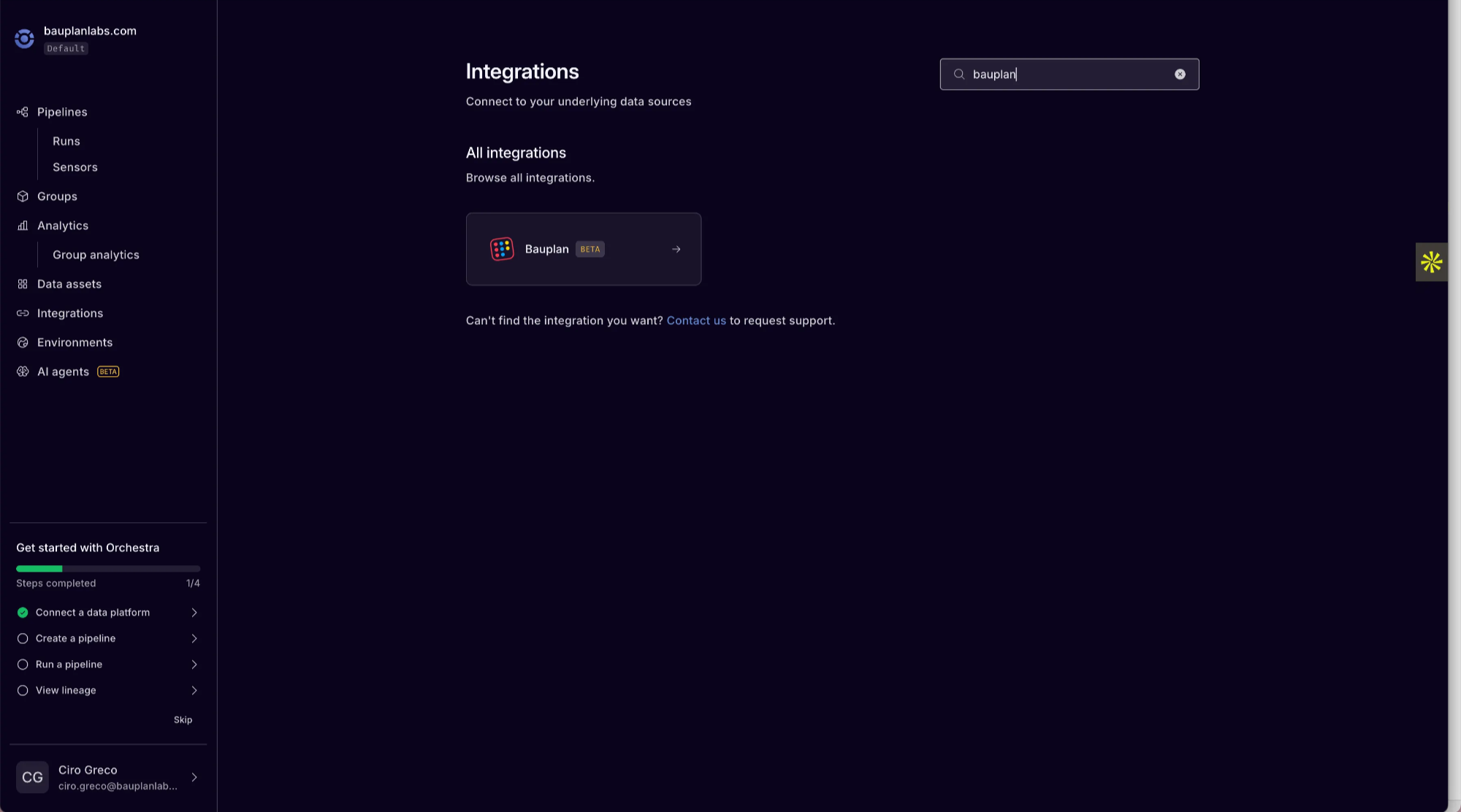Expand the Create a pipeline chevron
This screenshot has height=812, width=1461.
[194, 638]
